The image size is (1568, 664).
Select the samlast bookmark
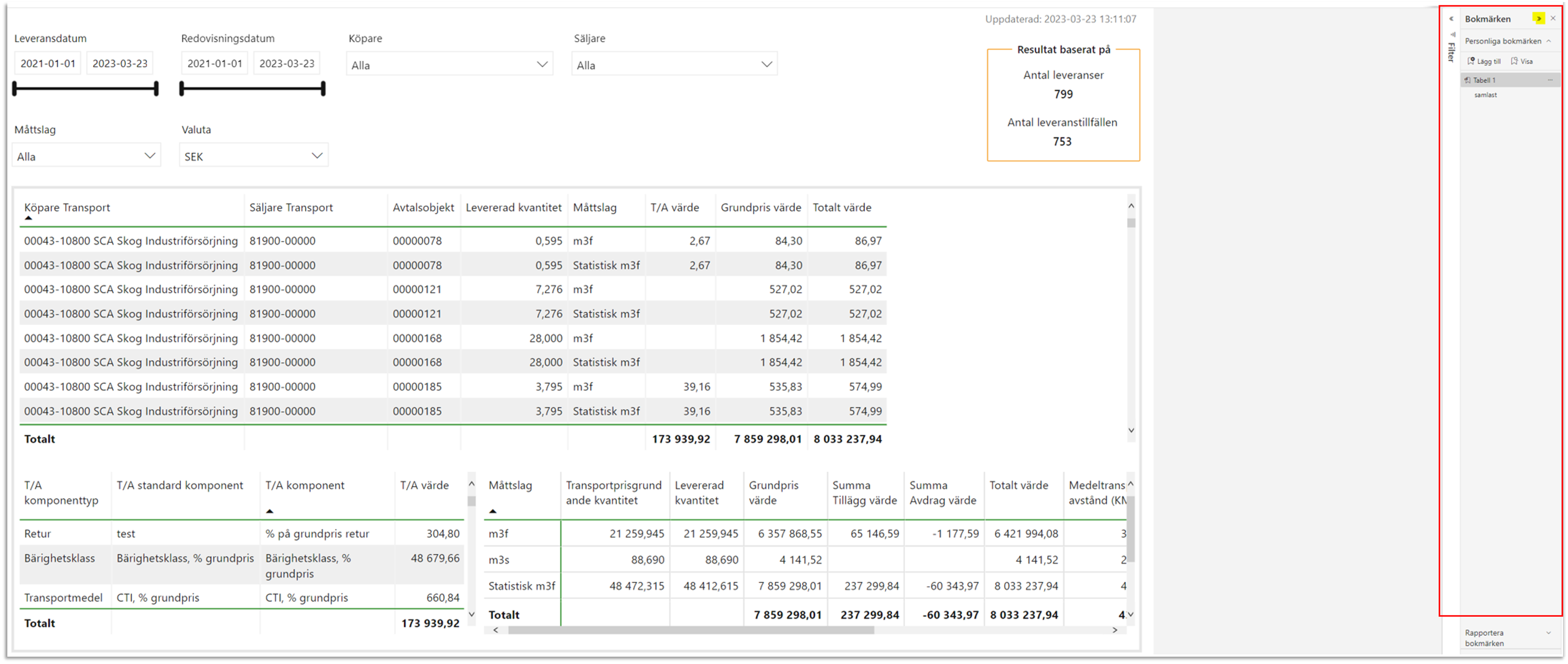pyautogui.click(x=1486, y=95)
